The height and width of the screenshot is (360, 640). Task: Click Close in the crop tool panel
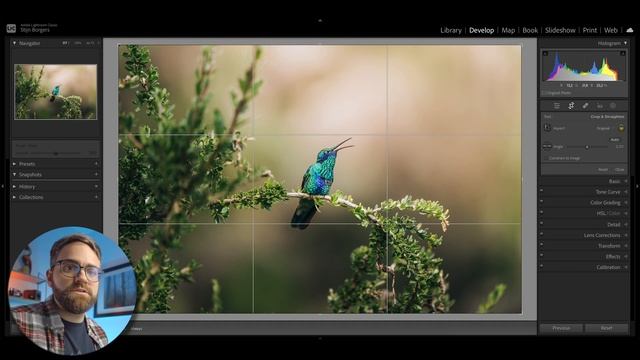(620, 169)
